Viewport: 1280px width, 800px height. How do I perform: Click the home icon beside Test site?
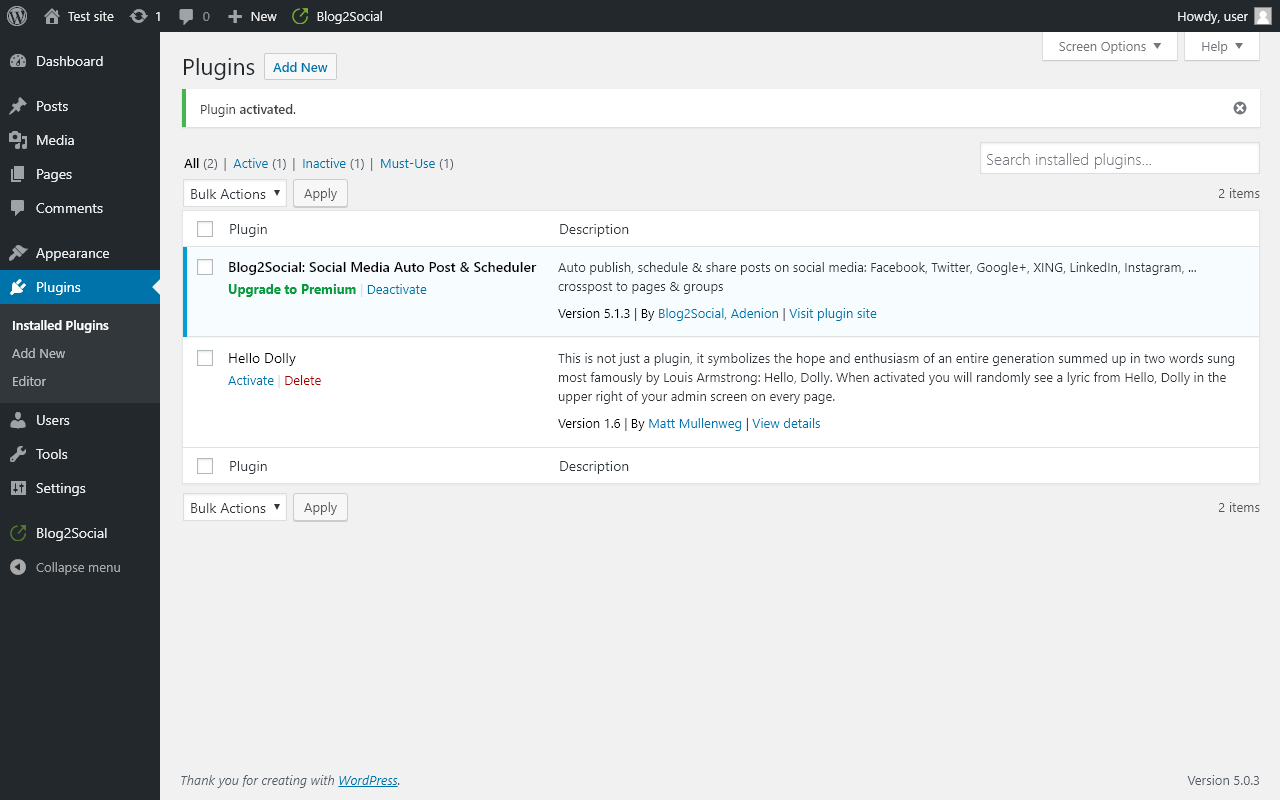[x=52, y=16]
